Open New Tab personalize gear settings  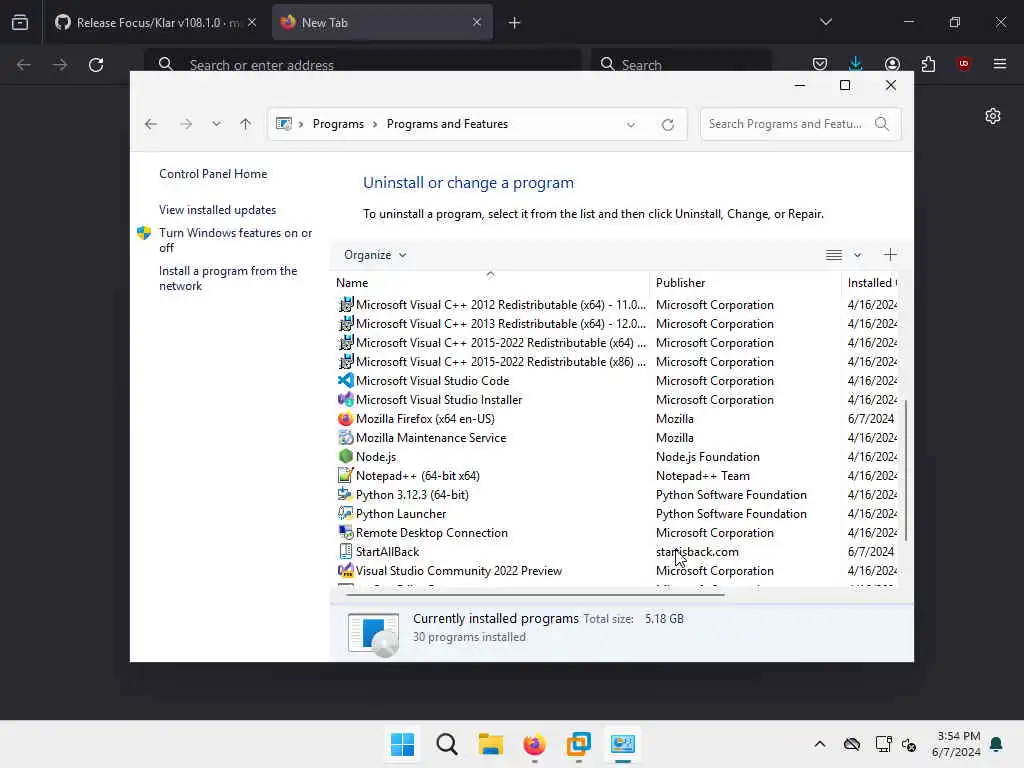tap(993, 116)
